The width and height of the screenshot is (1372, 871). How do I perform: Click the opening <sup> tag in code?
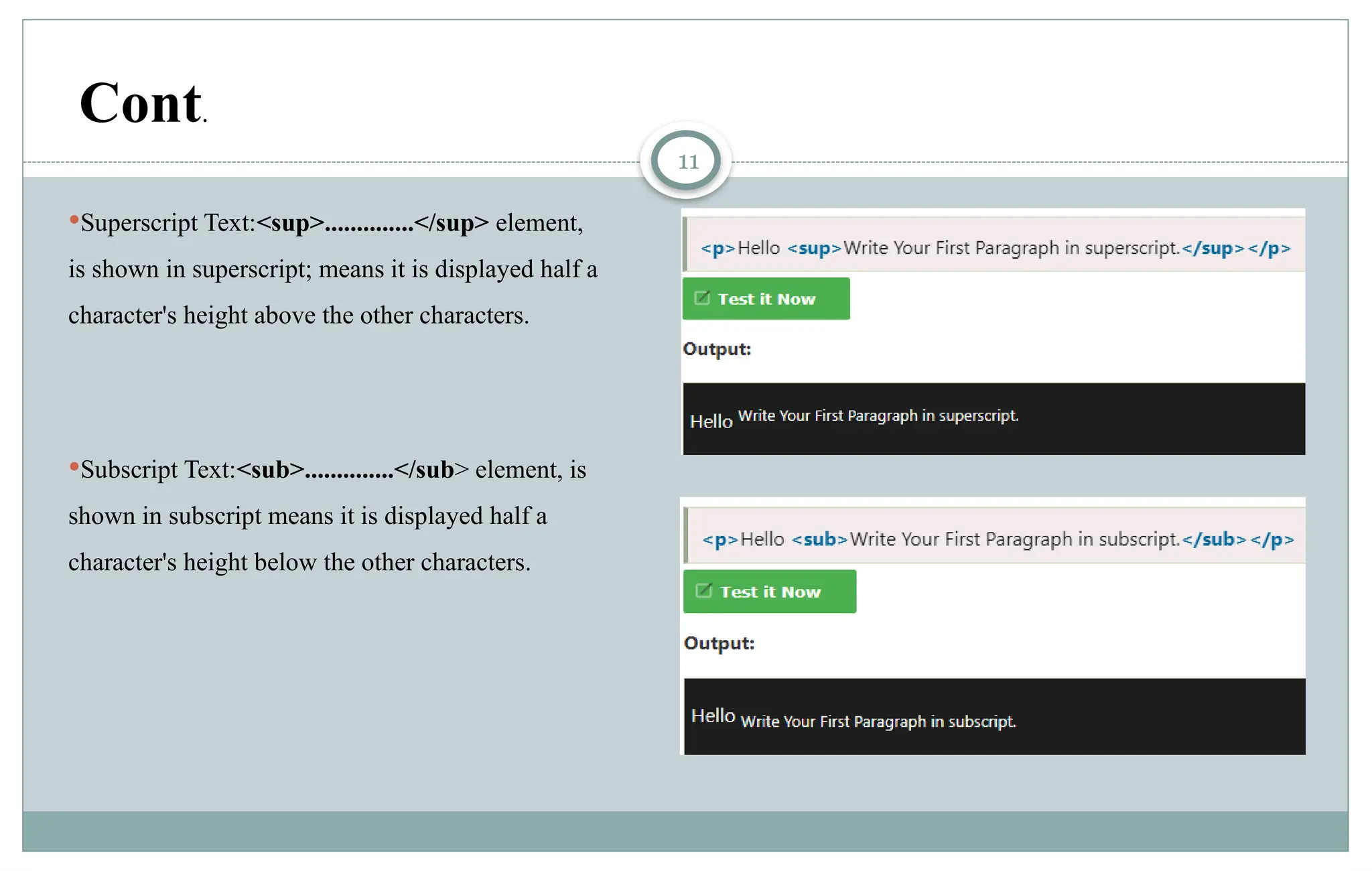coord(813,249)
